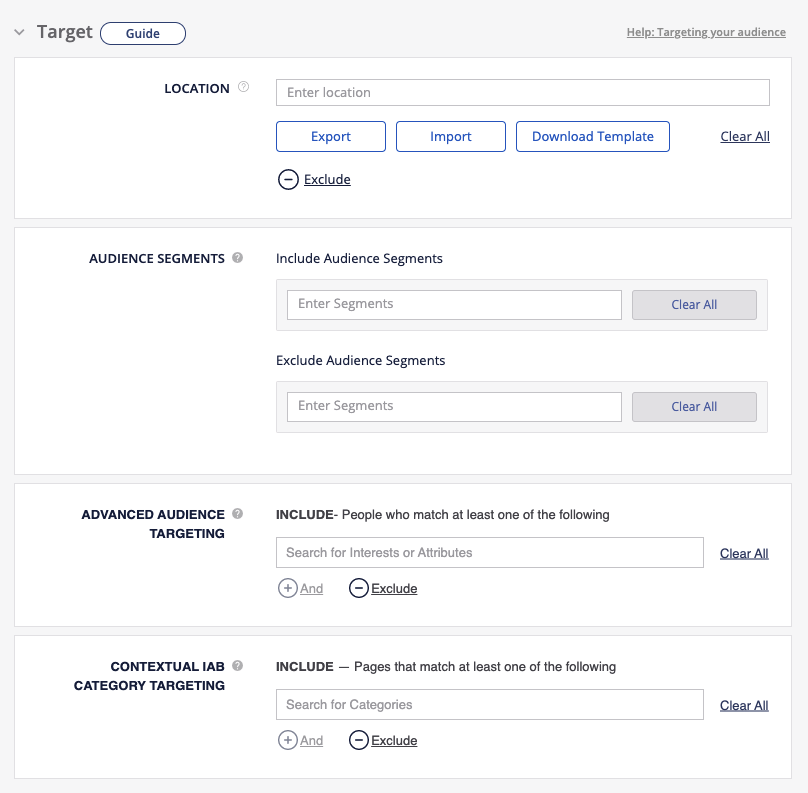Click the plus And icon under Contextual IAB
The height and width of the screenshot is (793, 808).
pyautogui.click(x=288, y=740)
